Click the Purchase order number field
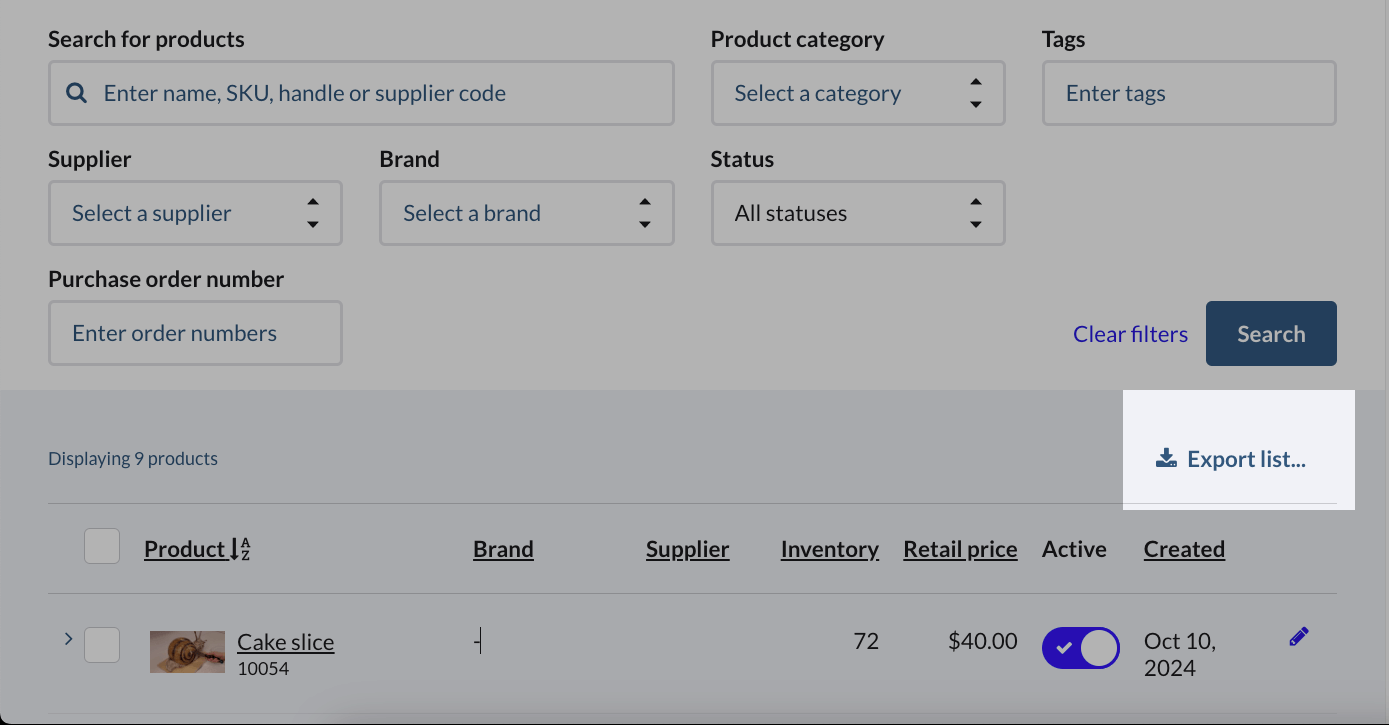The image size is (1389, 725). coord(195,333)
